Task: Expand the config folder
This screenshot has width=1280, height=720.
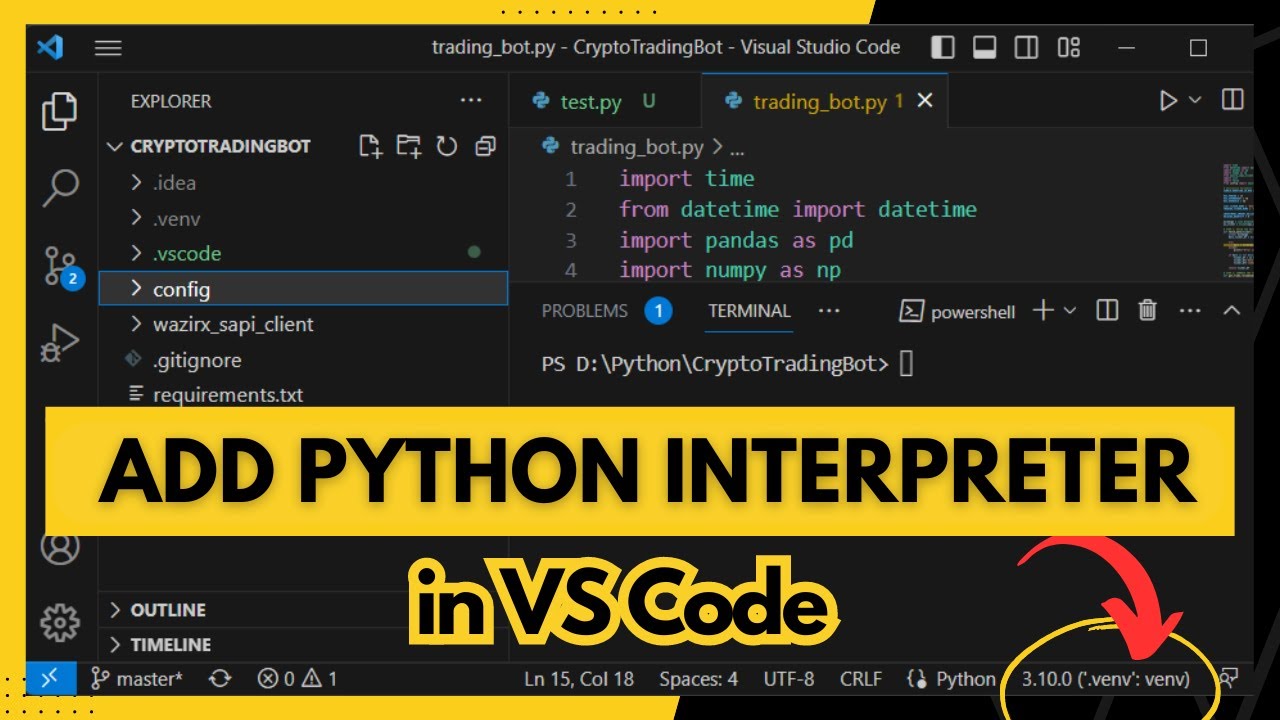Action: click(x=303, y=290)
